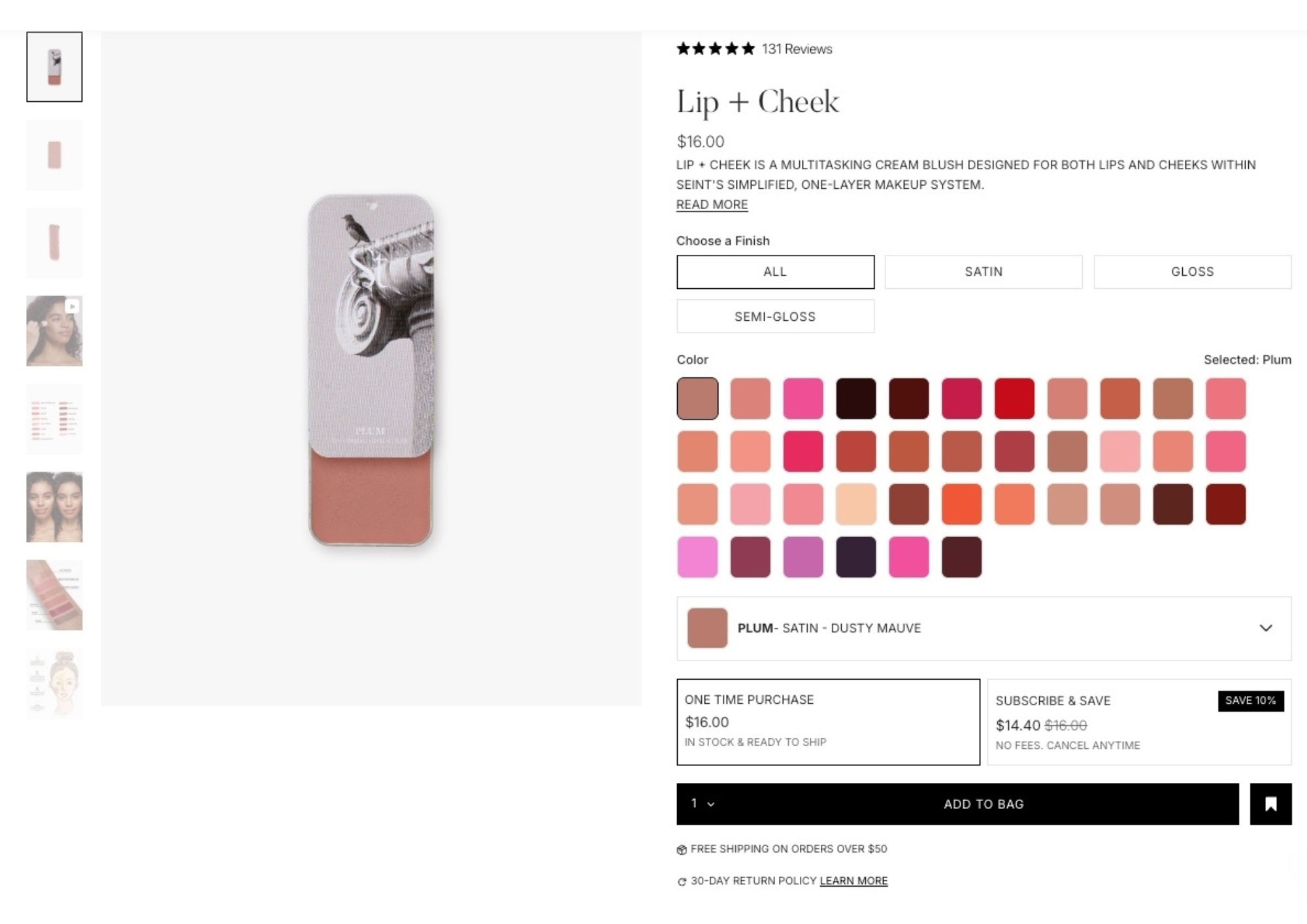Select the Subscribe & Save option

1139,722
